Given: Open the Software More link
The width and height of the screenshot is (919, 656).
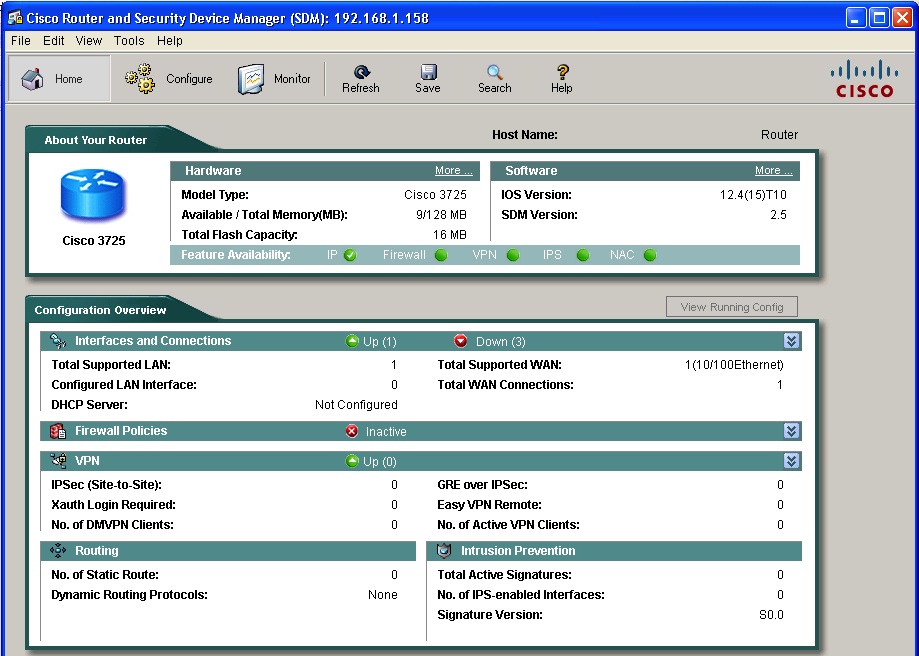Looking at the screenshot, I should pyautogui.click(x=773, y=171).
